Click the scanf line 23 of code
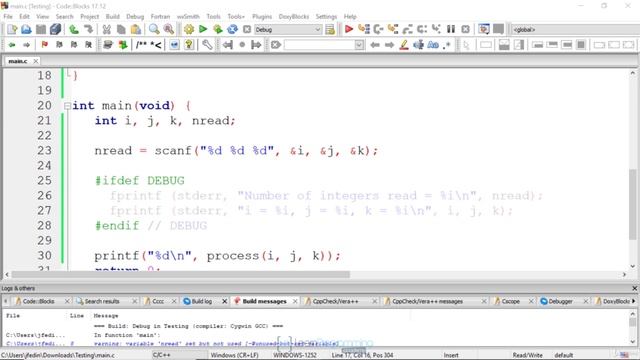Screen dimensions: 640x360 pyautogui.click(x=236, y=151)
